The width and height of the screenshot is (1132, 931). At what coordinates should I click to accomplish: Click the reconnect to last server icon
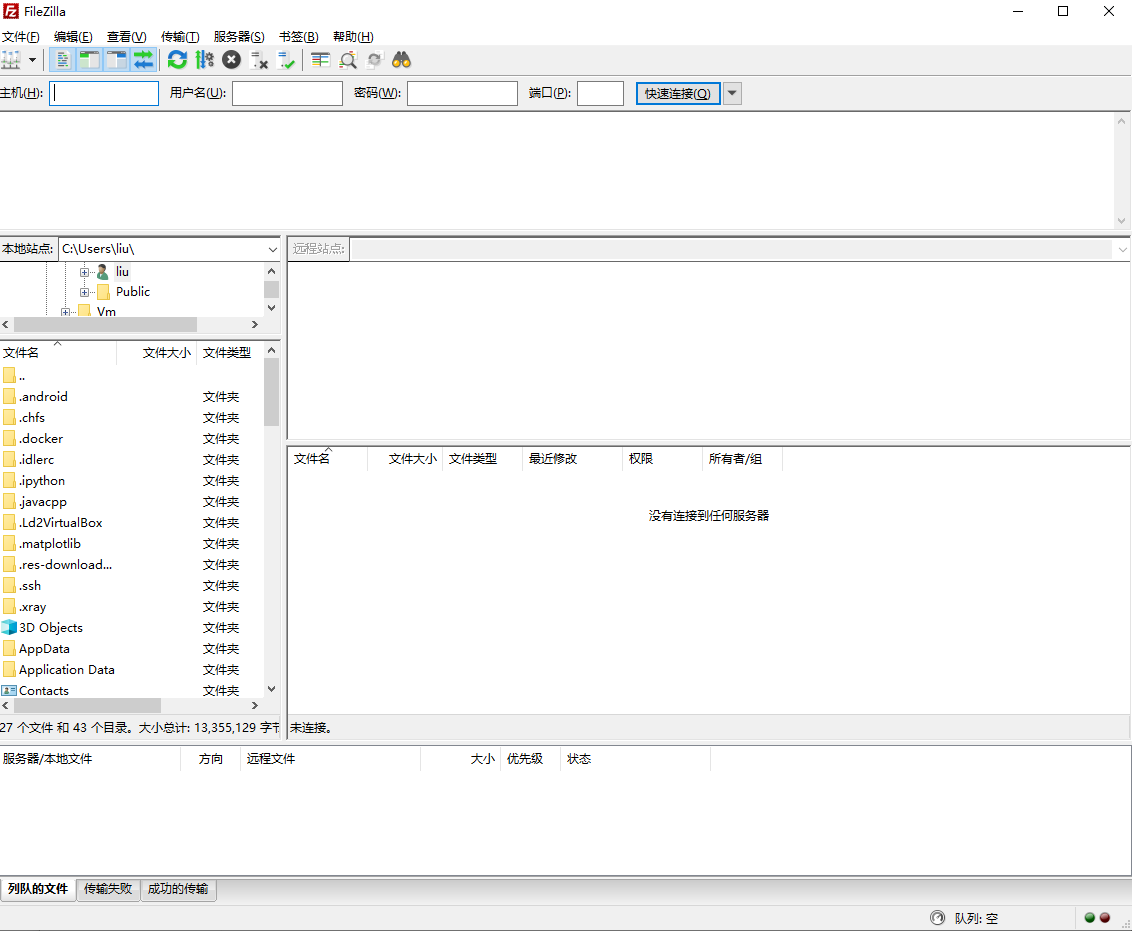pyautogui.click(x=286, y=60)
